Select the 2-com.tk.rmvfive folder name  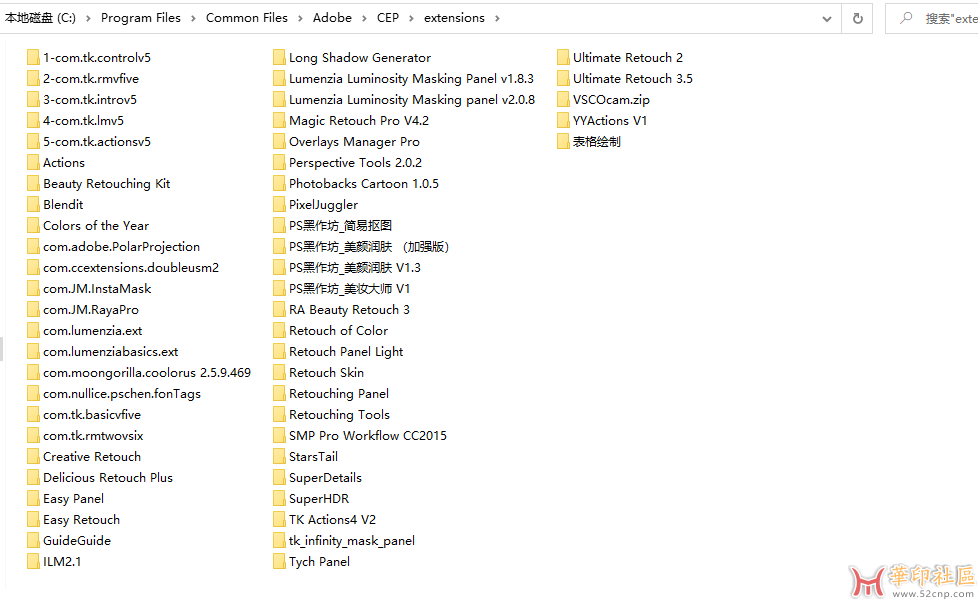click(x=91, y=79)
